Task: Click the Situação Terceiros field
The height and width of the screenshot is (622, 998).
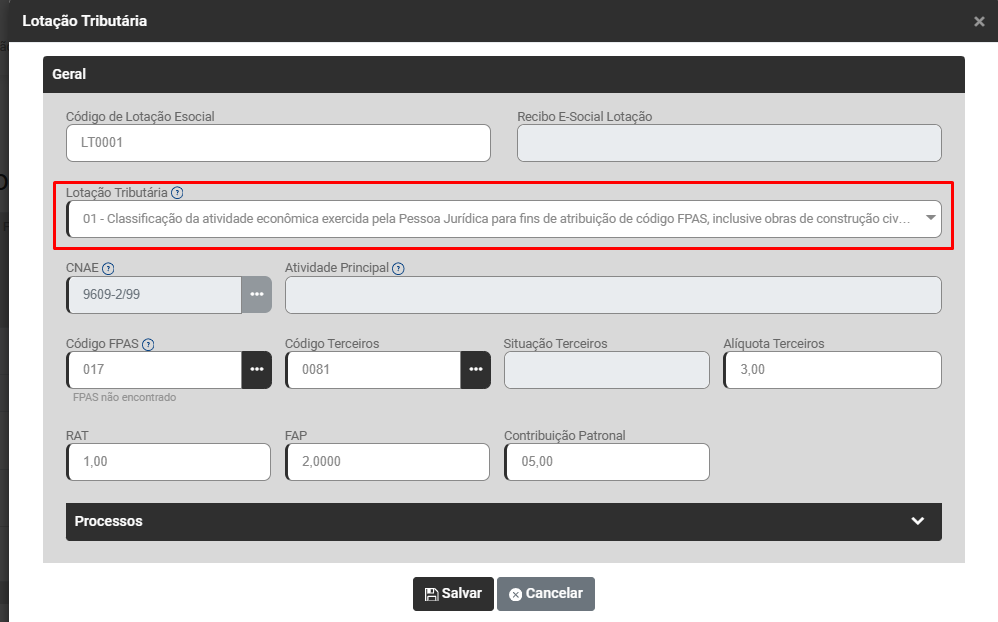Action: click(607, 370)
